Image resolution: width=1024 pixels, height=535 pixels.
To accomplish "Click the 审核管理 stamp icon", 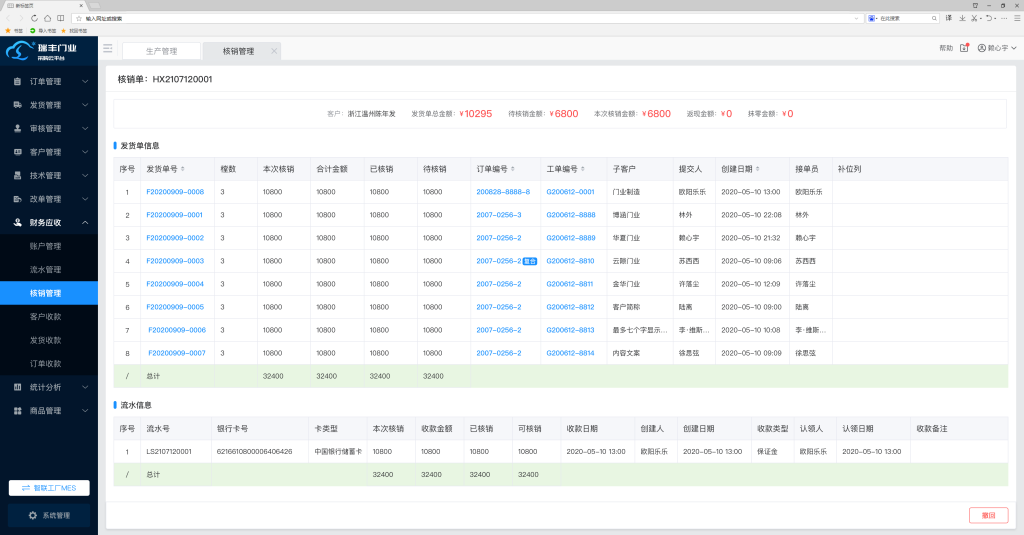I will tap(18, 129).
